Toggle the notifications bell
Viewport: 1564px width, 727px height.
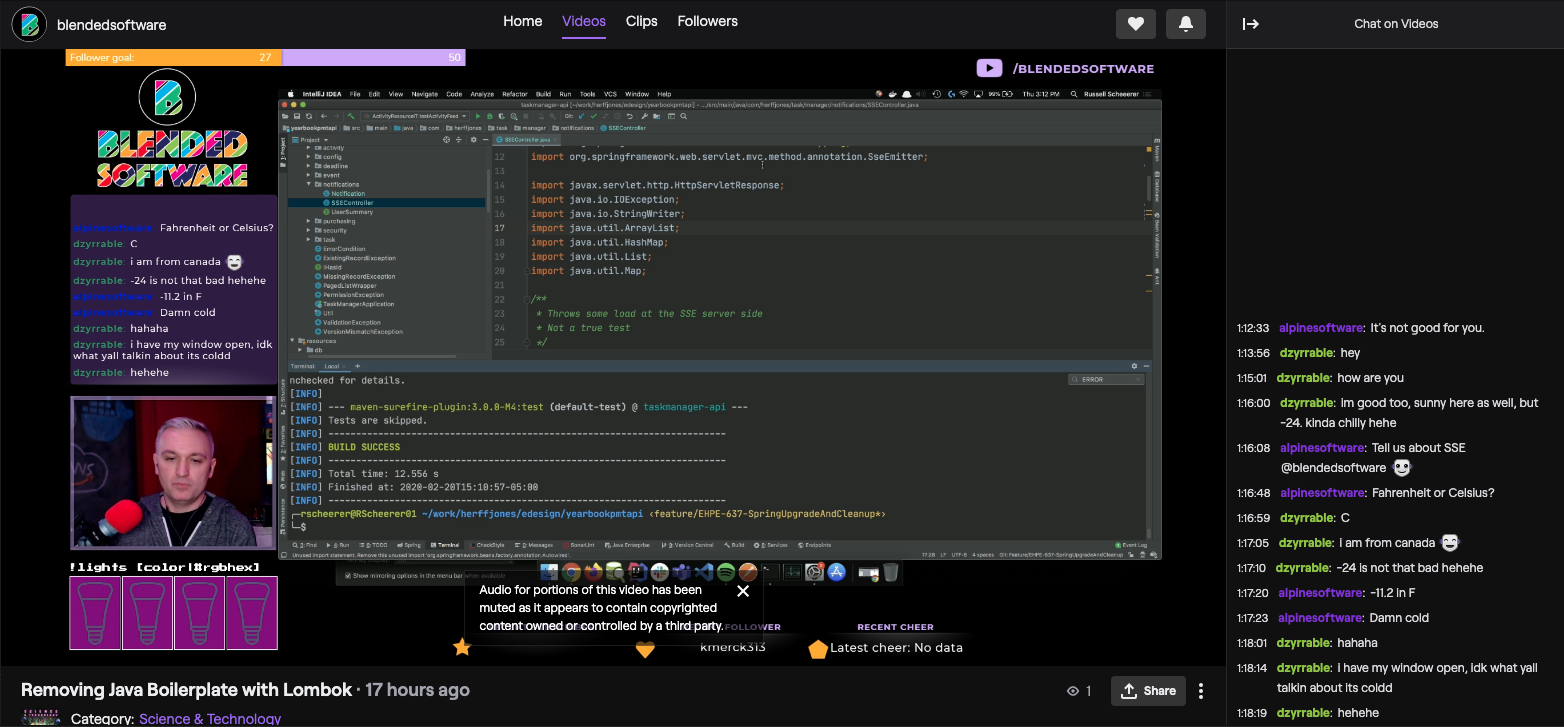click(x=1185, y=24)
